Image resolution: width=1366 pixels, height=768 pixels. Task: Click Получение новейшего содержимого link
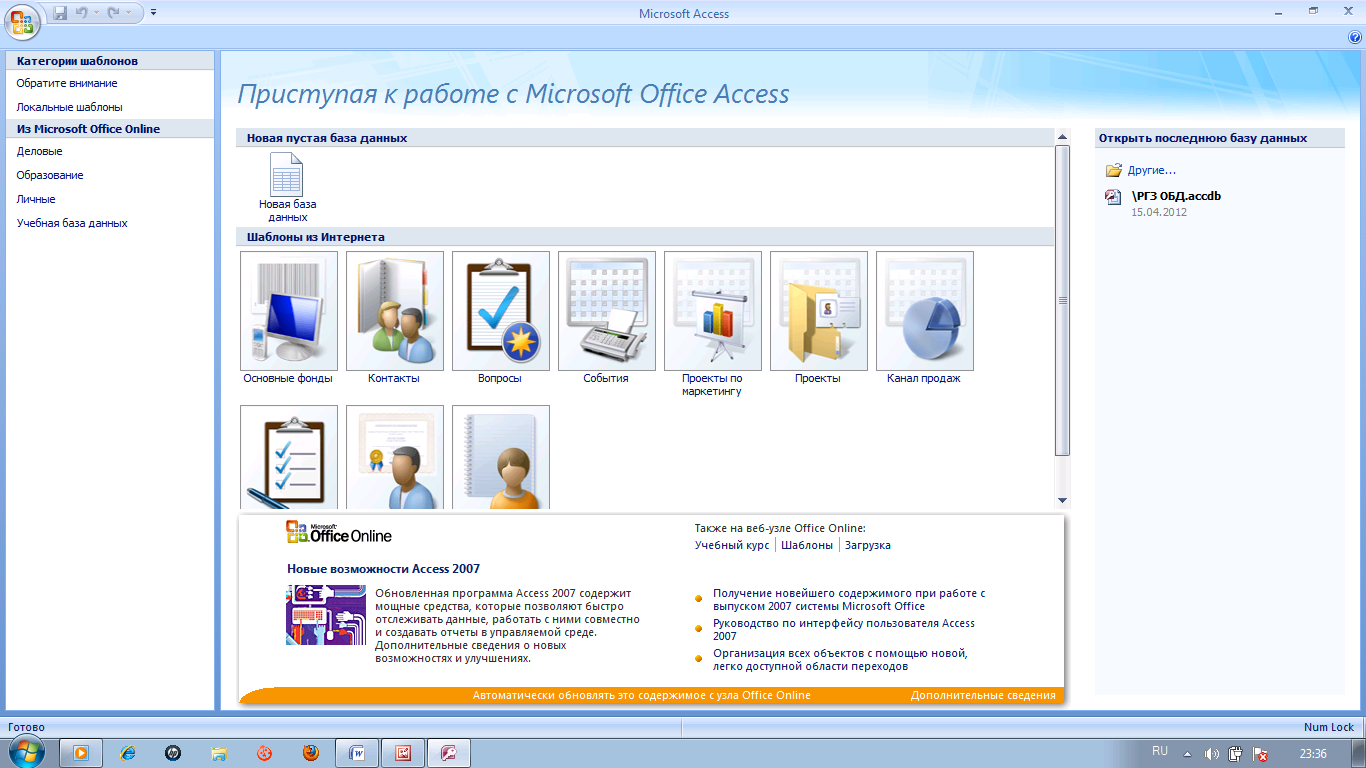[849, 599]
